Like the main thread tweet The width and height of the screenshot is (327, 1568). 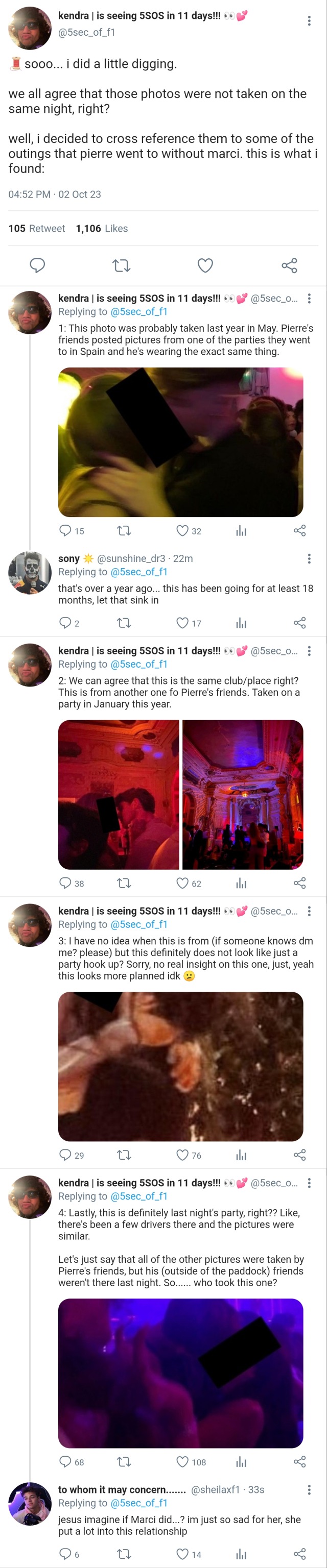point(205,265)
